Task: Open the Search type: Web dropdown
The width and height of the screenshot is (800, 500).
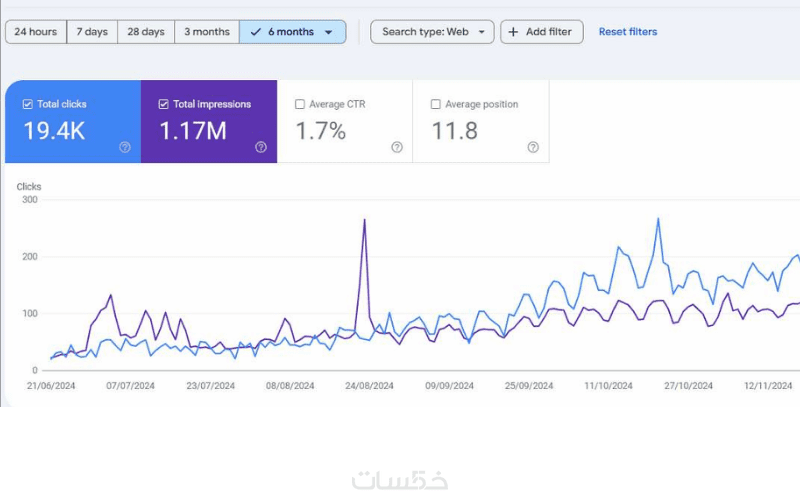Action: [432, 32]
